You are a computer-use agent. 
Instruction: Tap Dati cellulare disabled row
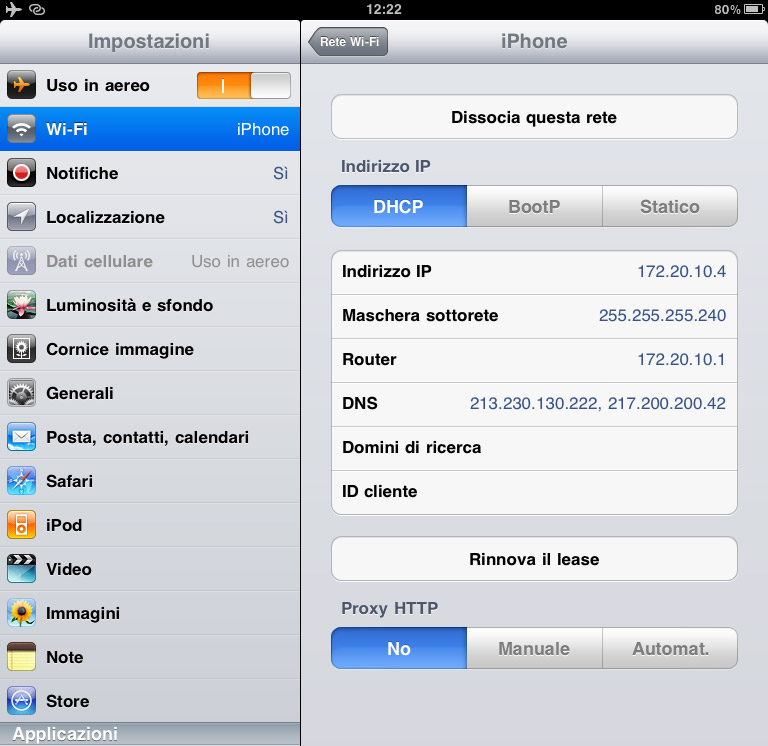pos(150,261)
